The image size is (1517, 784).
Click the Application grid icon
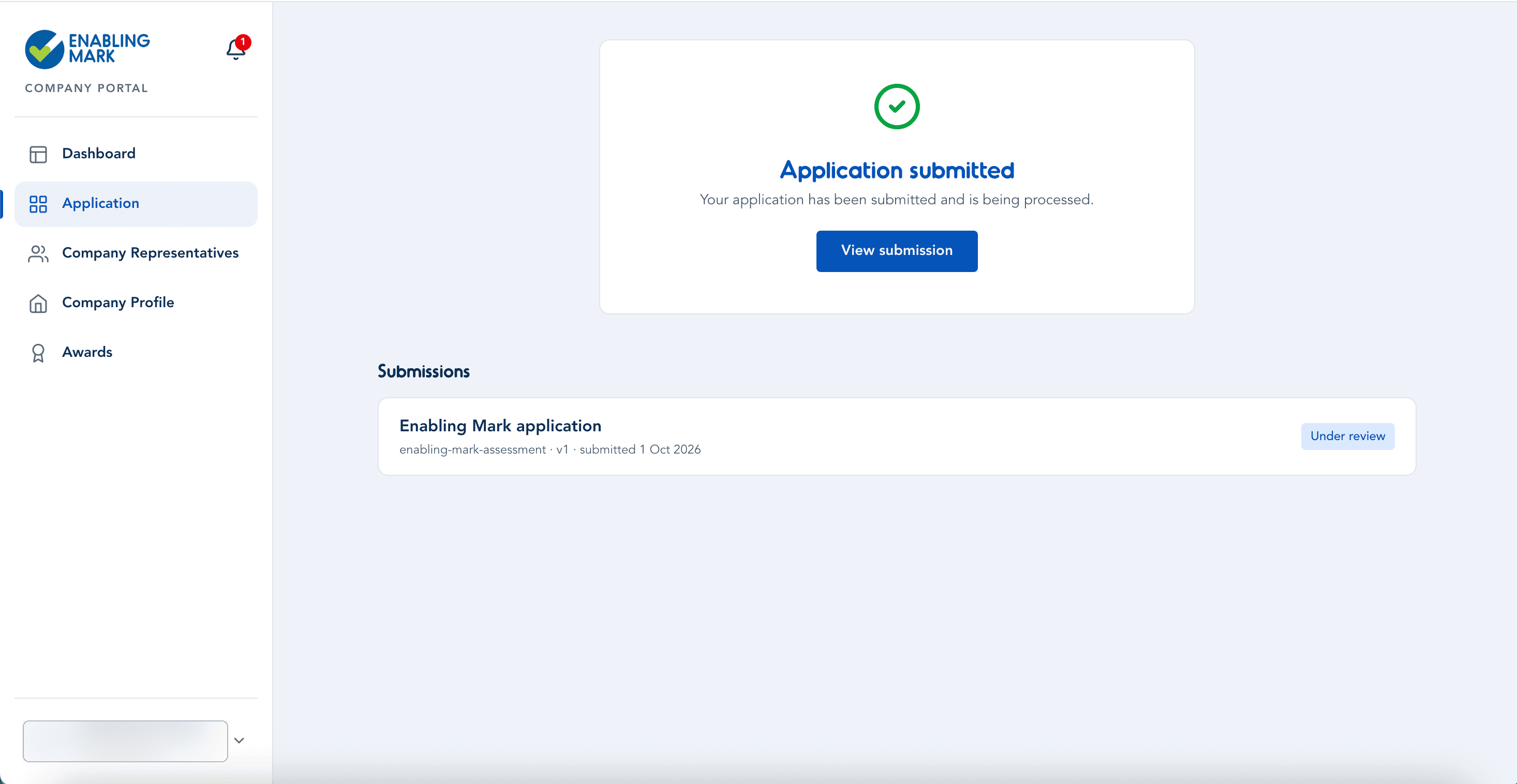click(38, 204)
